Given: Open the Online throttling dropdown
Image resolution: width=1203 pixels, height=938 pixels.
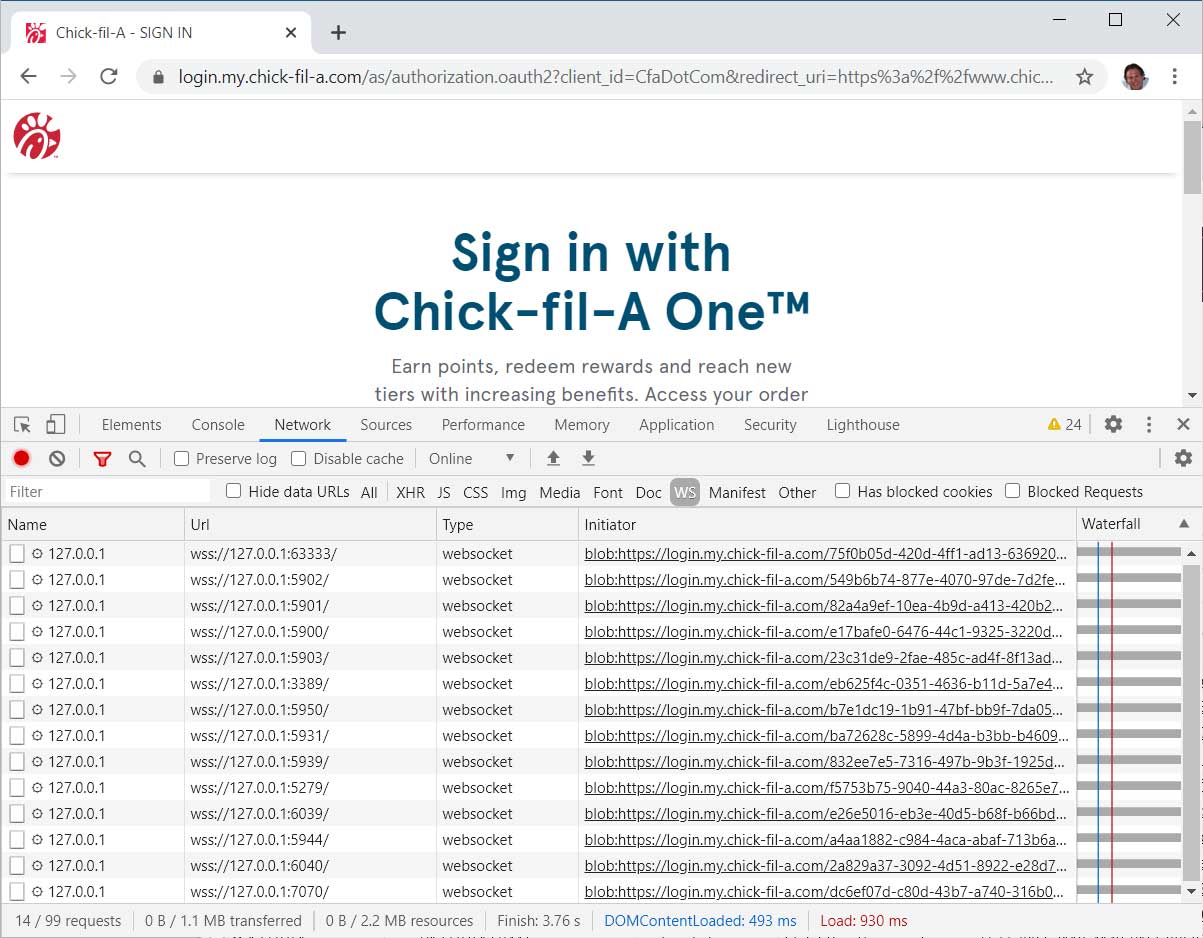Looking at the screenshot, I should (x=472, y=459).
